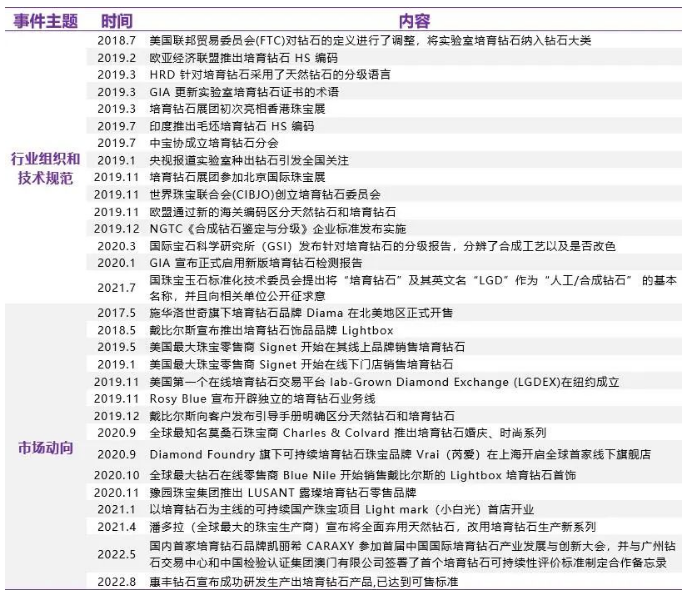
Task: Select the 印度推出毛坯培育钻石 HS 编码 row
Action: (x=232, y=126)
